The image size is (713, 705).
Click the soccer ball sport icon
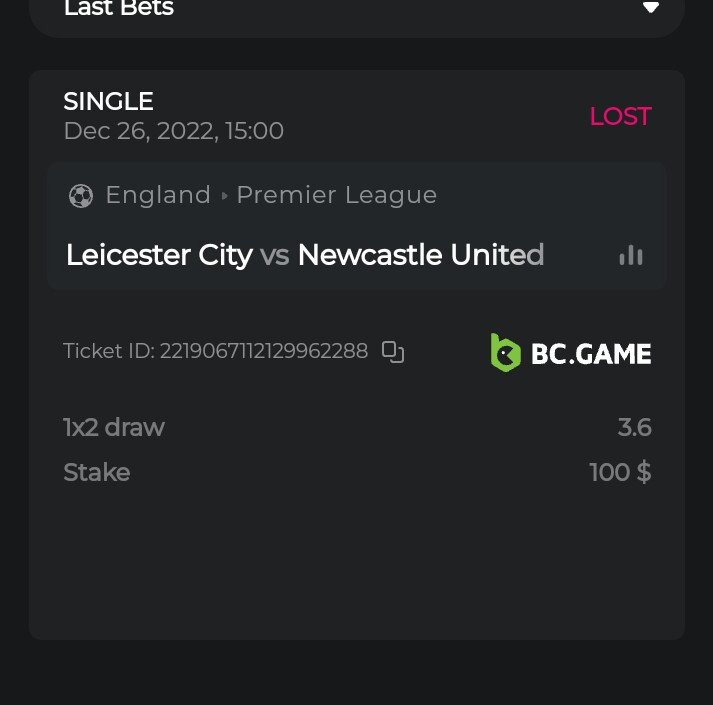(80, 196)
